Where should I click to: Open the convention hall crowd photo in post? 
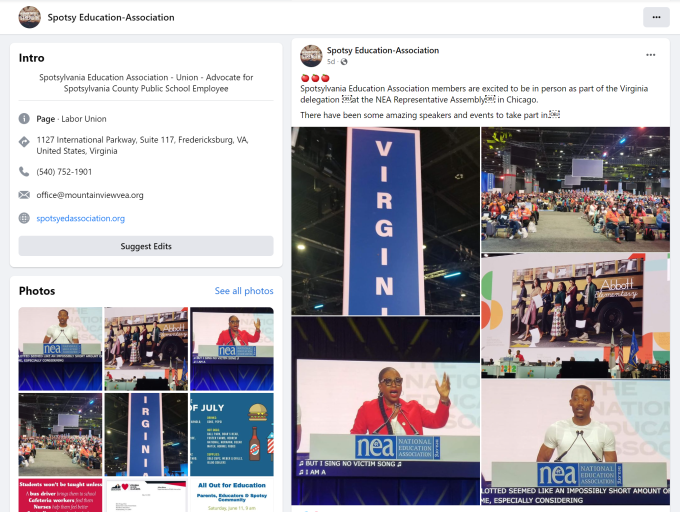[575, 189]
